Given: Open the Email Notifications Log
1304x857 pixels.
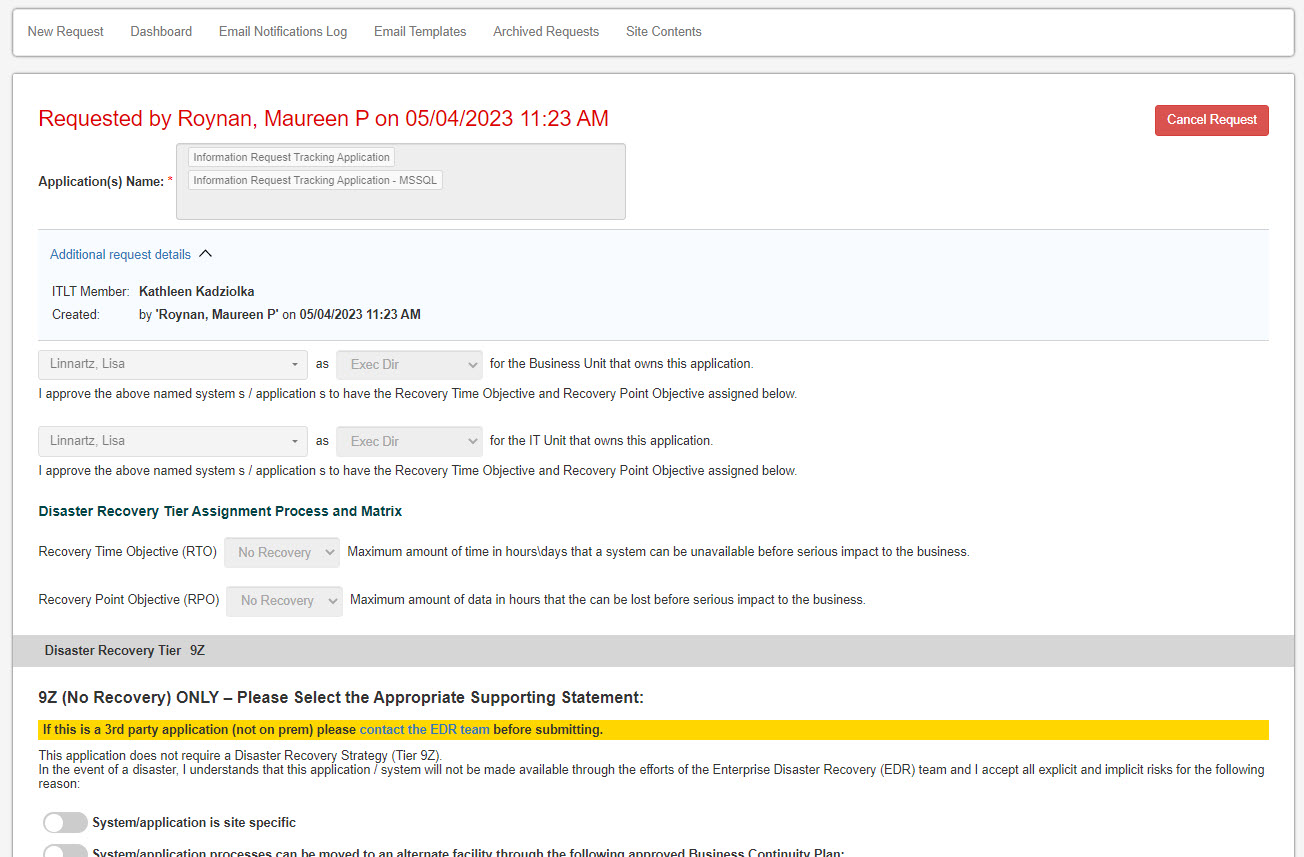Looking at the screenshot, I should point(283,32).
